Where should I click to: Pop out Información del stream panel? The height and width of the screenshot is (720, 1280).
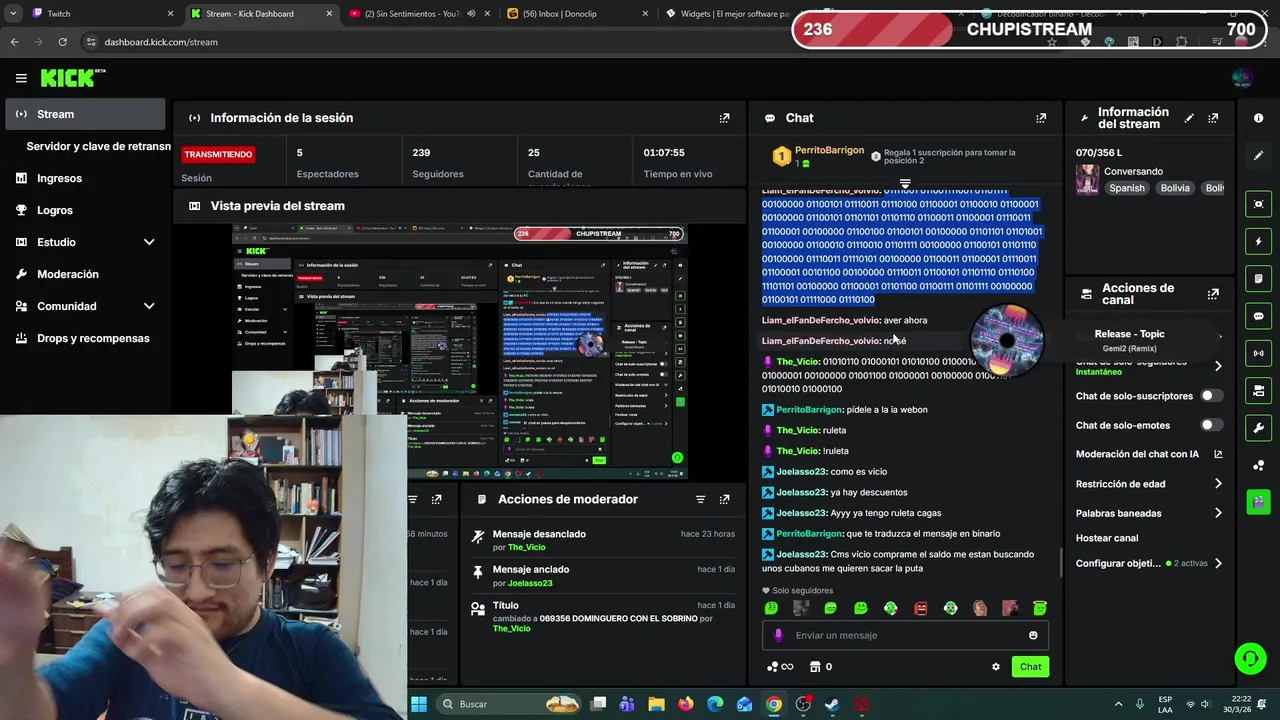pyautogui.click(x=1213, y=118)
